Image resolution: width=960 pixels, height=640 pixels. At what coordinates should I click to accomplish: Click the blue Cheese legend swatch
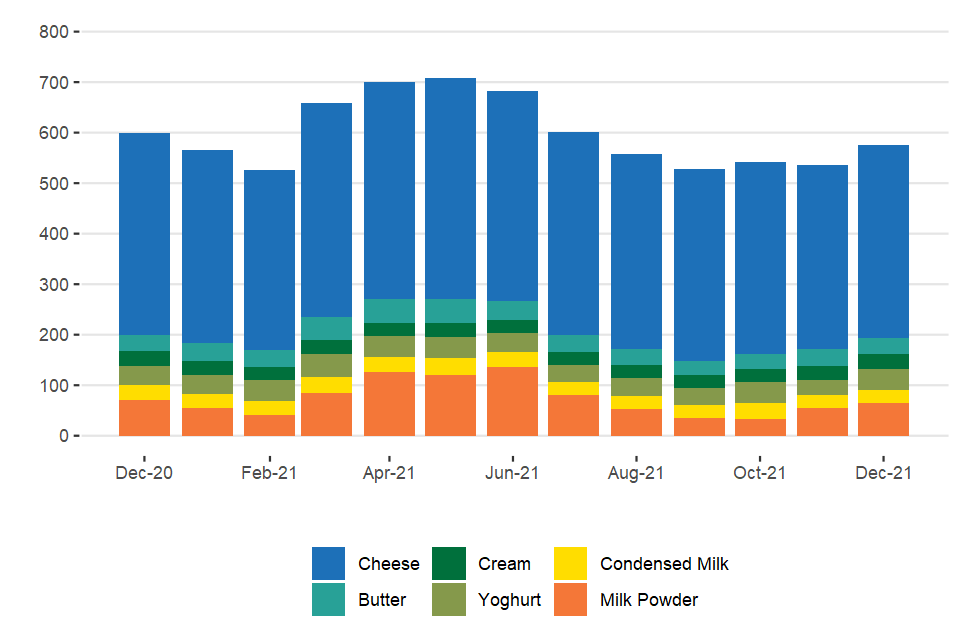tap(329, 564)
